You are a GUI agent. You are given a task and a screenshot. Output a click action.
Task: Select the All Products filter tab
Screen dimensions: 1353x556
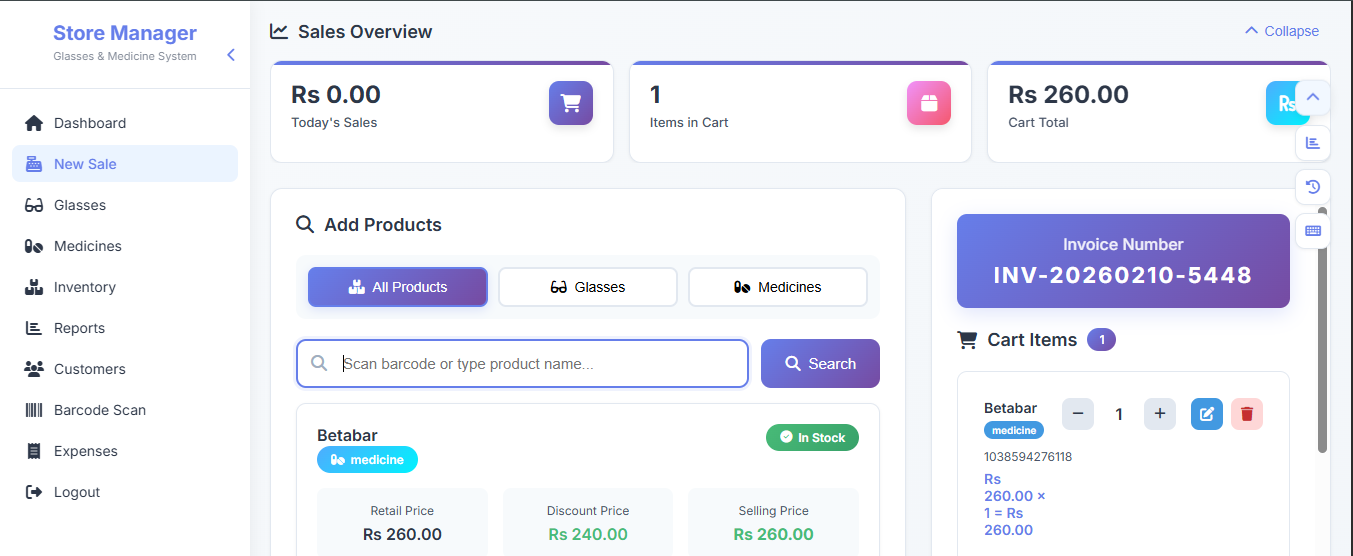click(398, 287)
